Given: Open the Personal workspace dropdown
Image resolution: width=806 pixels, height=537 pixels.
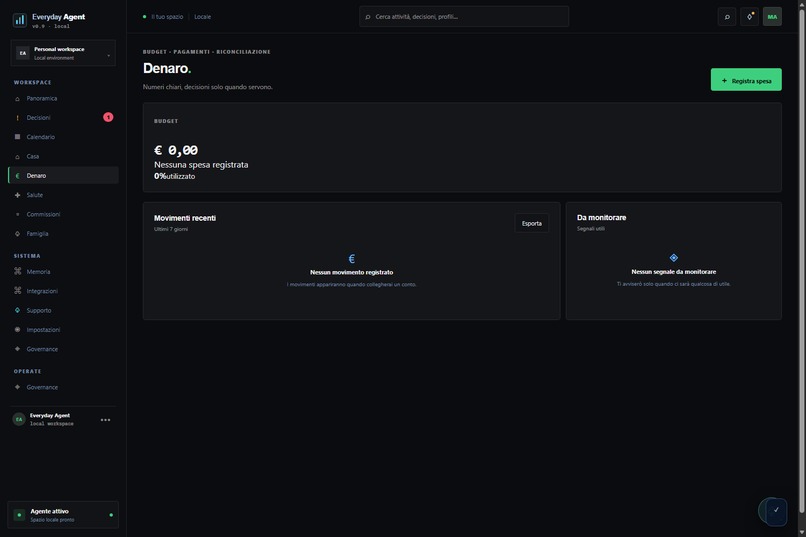Looking at the screenshot, I should (63, 53).
